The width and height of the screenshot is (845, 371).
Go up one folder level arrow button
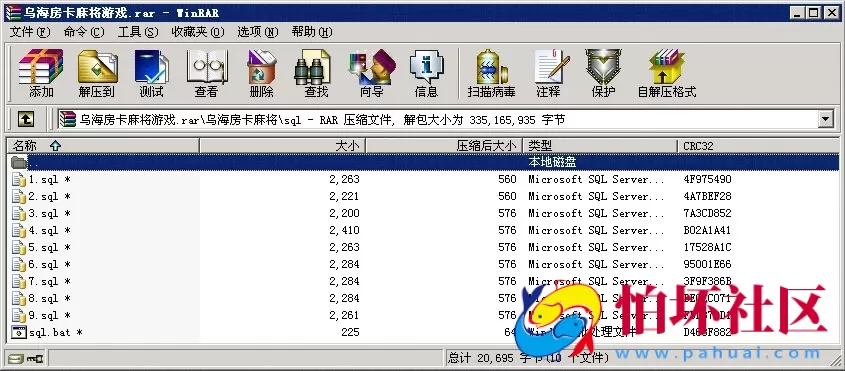(x=26, y=119)
